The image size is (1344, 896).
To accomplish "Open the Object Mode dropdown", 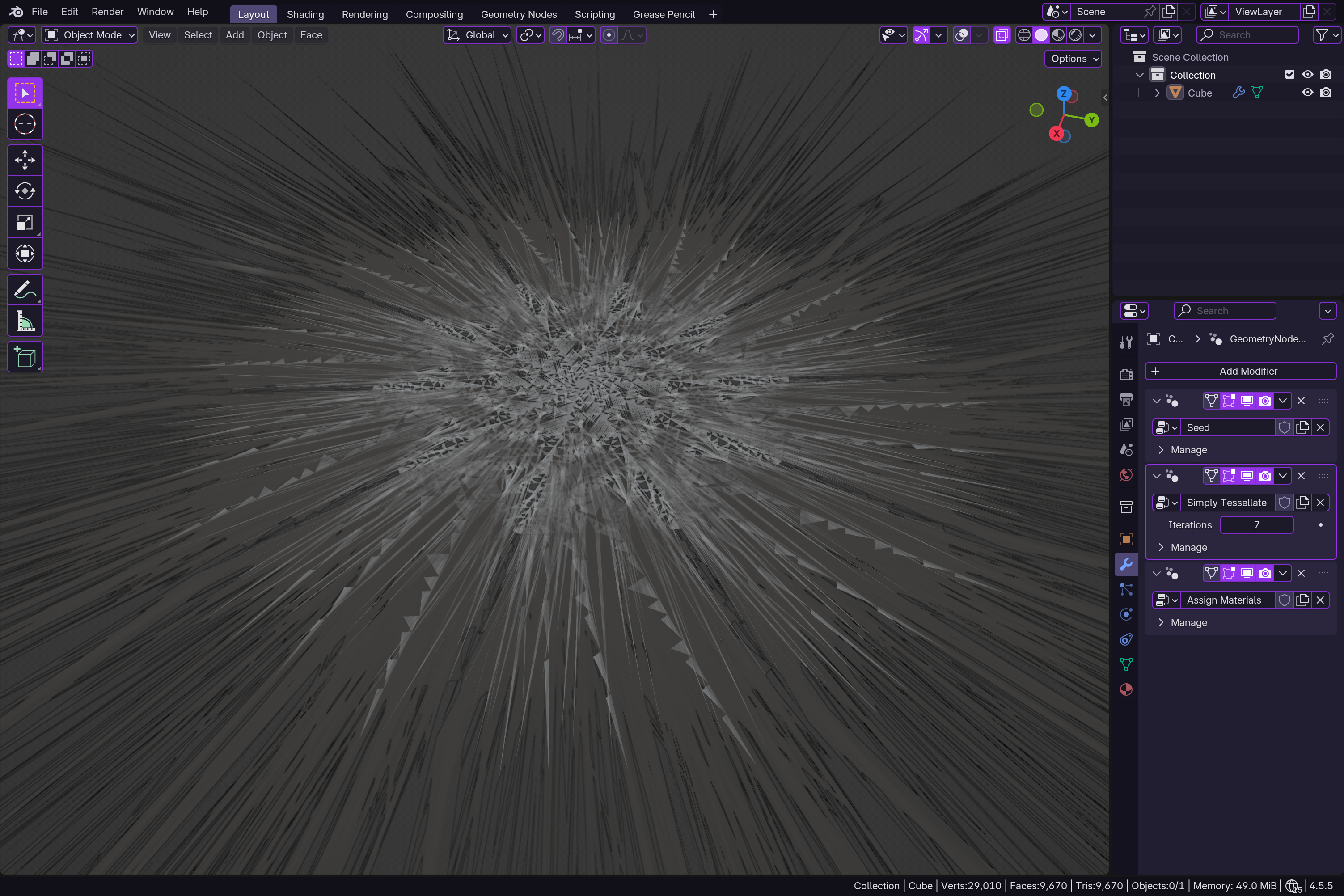I will click(x=90, y=35).
